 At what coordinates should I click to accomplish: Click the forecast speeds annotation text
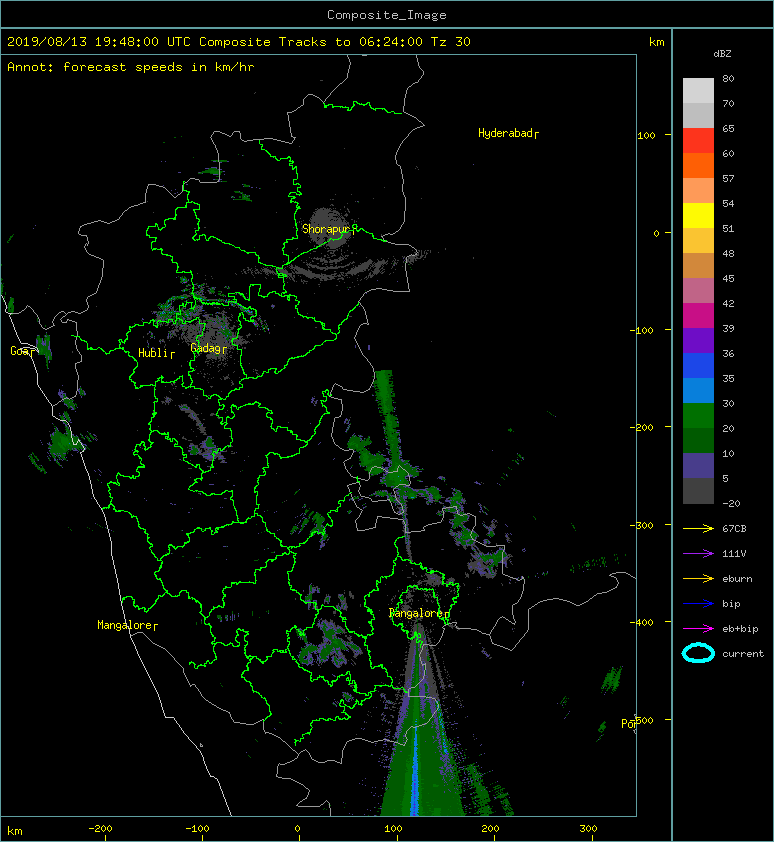[131, 67]
